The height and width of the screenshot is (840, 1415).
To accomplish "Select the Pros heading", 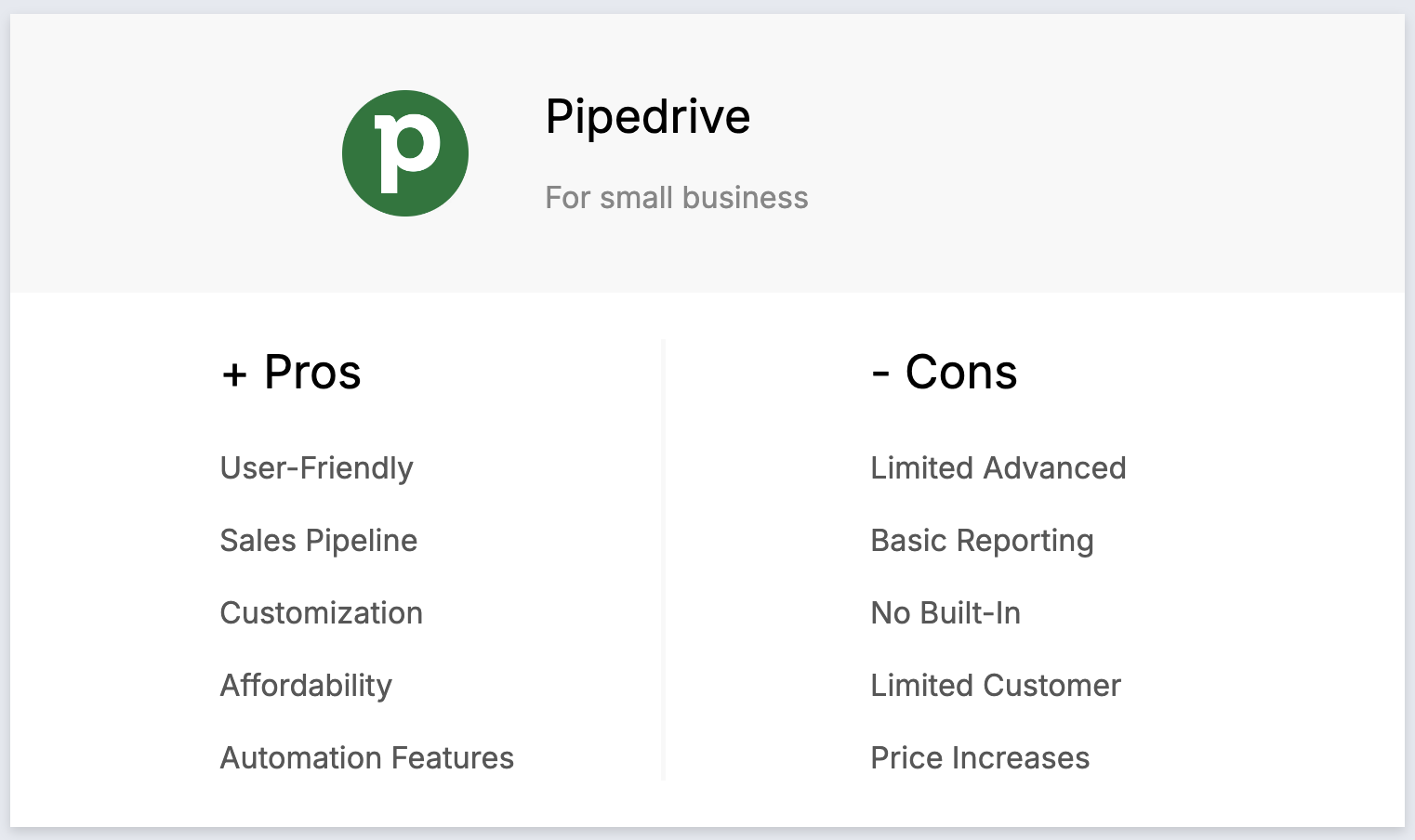I will [312, 373].
